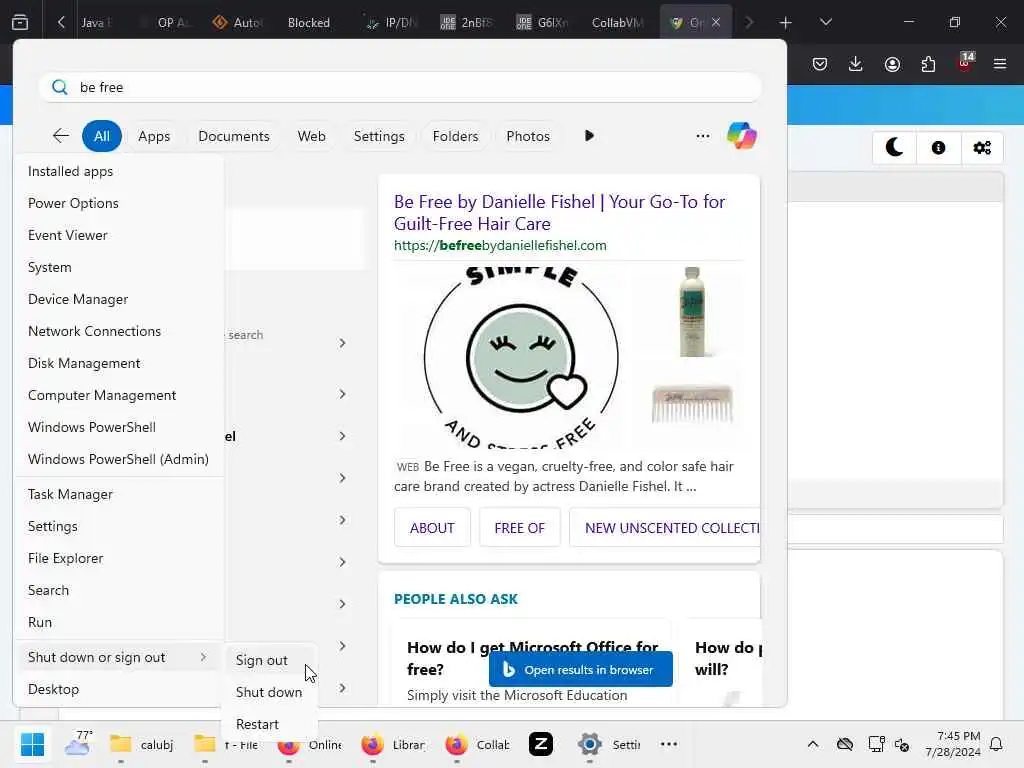Select the Apps filter
1024x768 pixels.
click(154, 136)
